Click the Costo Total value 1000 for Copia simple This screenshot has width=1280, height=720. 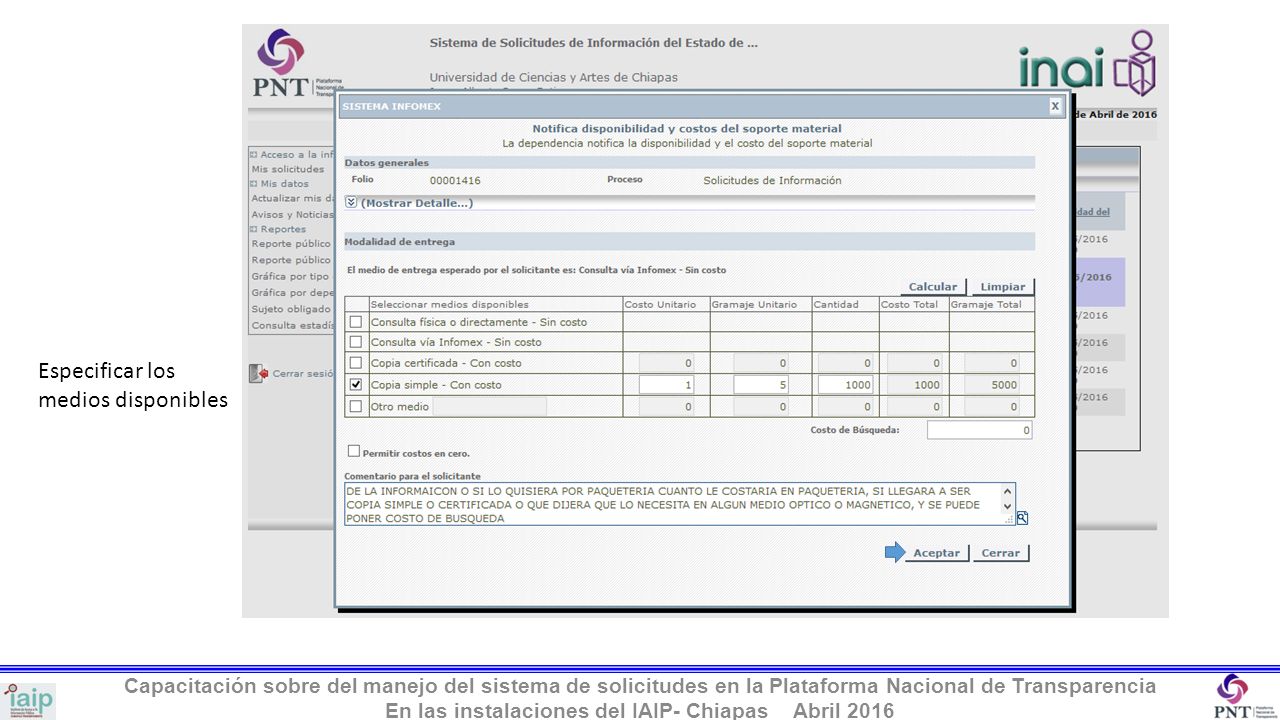915,385
